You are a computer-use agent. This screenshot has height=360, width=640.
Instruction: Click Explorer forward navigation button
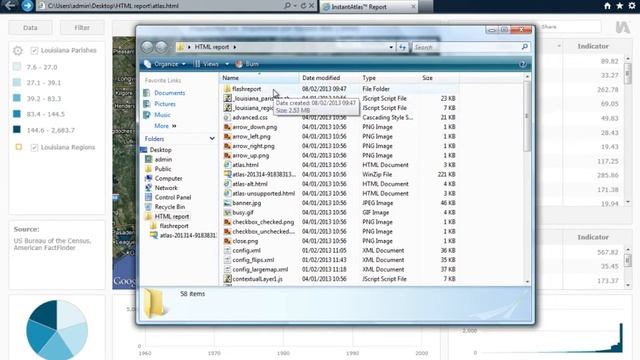162,47
